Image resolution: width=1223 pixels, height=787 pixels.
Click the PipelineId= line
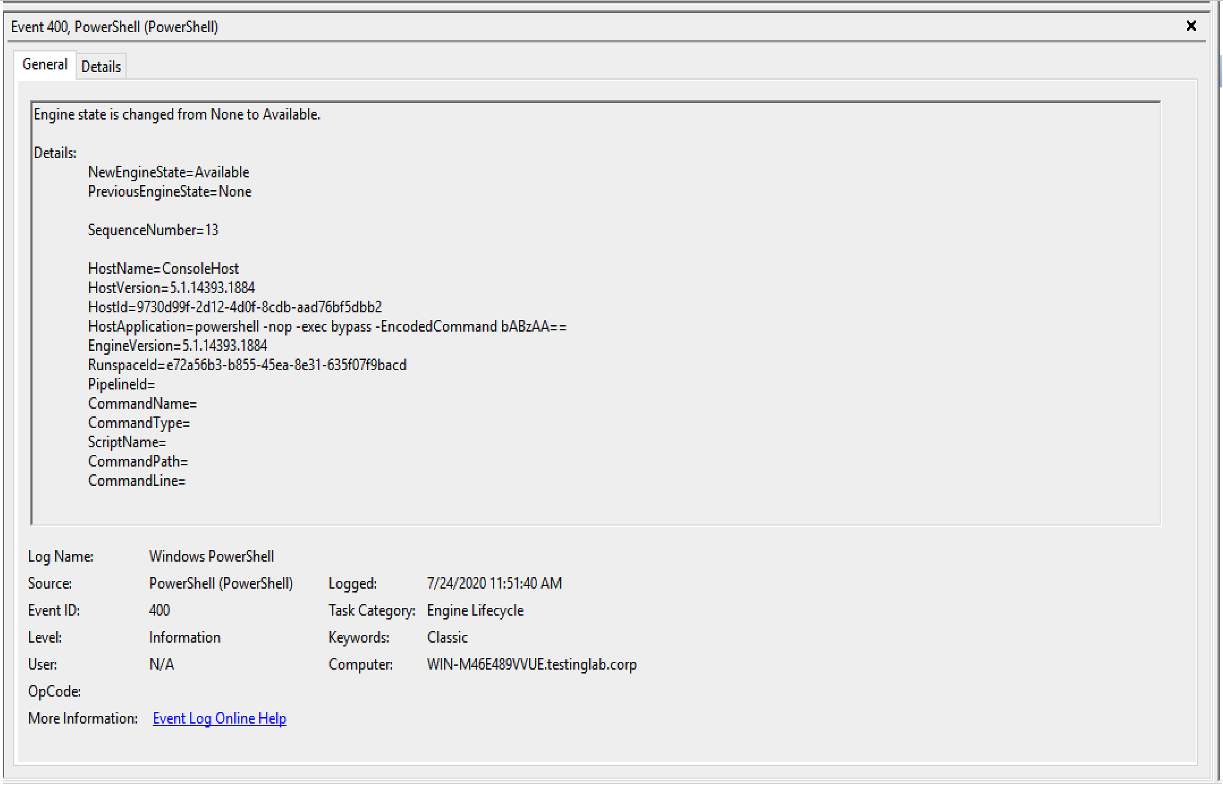pyautogui.click(x=122, y=384)
